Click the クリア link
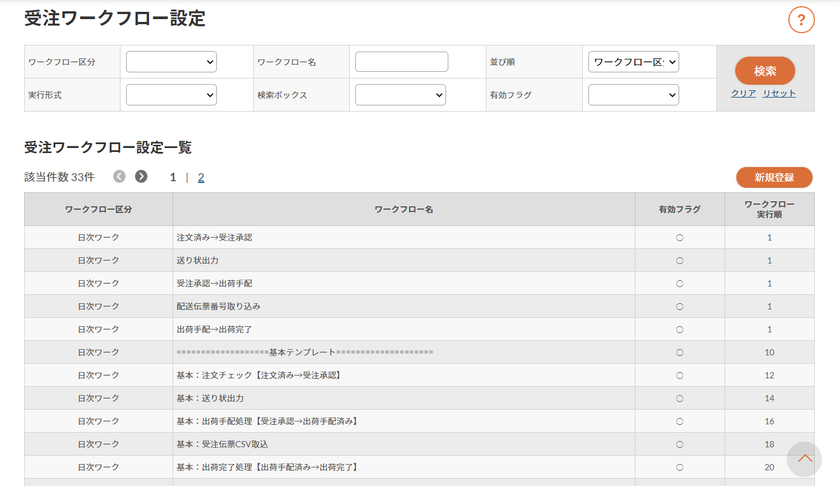 pos(743,93)
